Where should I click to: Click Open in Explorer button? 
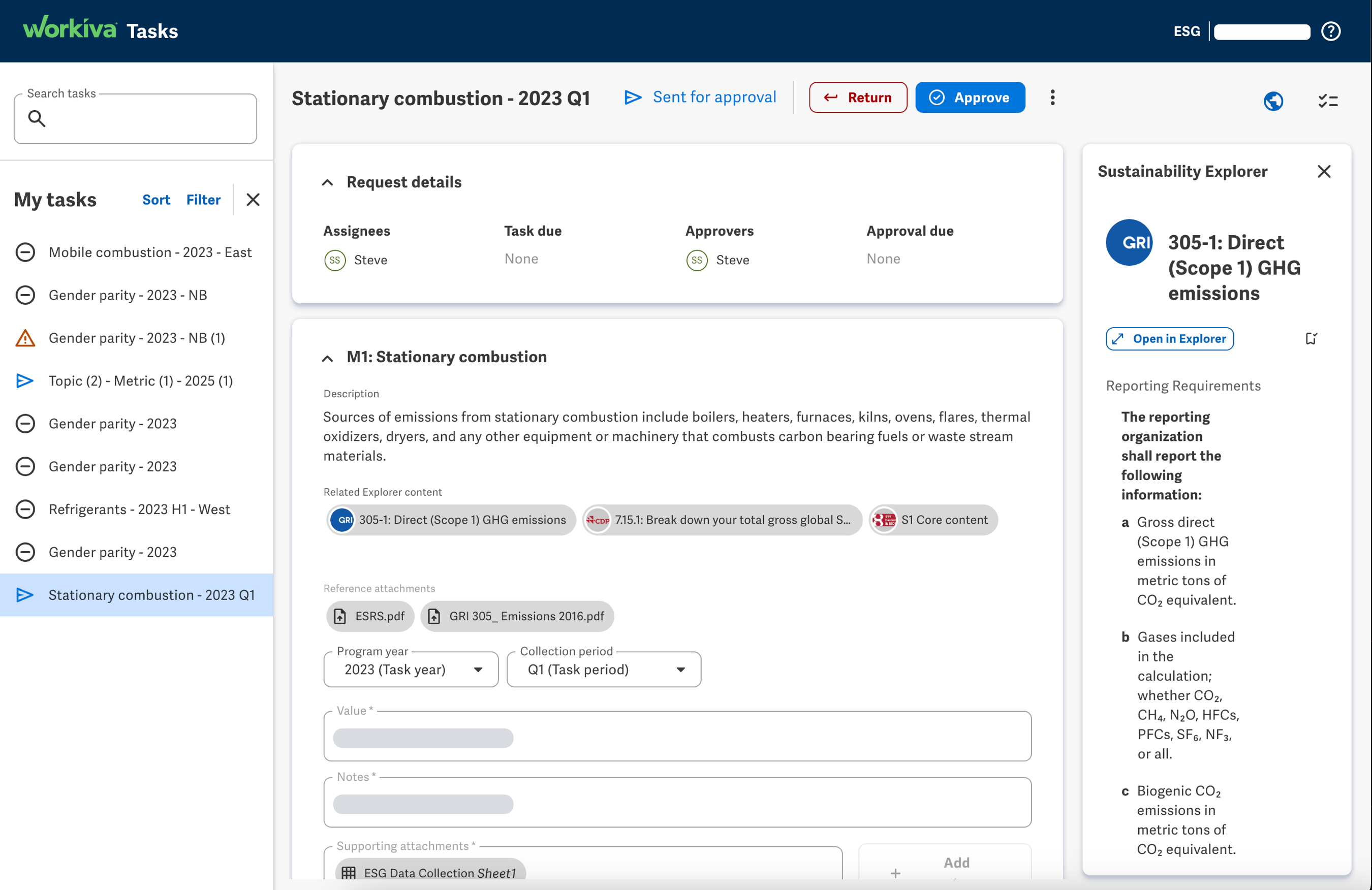coord(1170,338)
